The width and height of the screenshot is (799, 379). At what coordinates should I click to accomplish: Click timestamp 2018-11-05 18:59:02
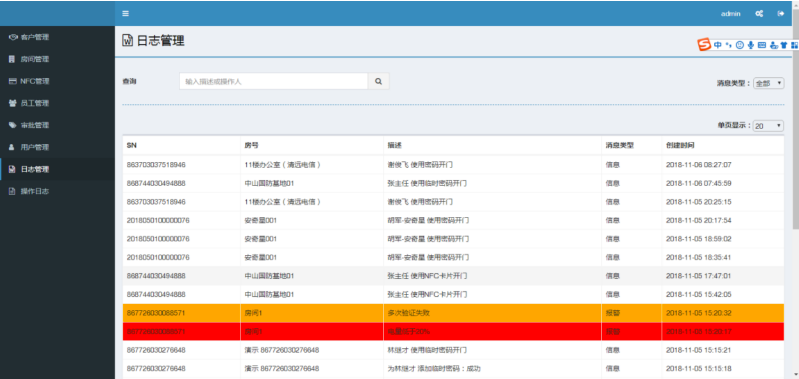tap(699, 238)
